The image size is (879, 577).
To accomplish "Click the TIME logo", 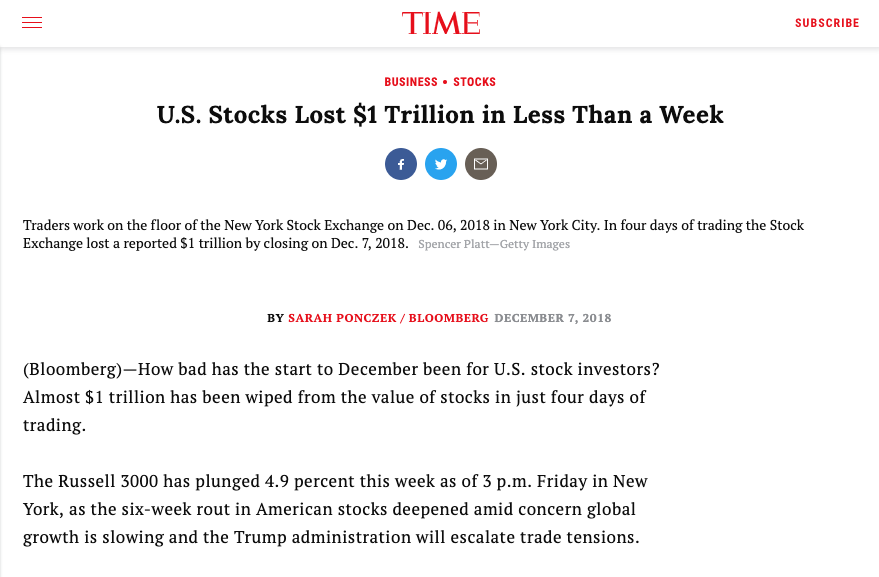I will [x=441, y=23].
